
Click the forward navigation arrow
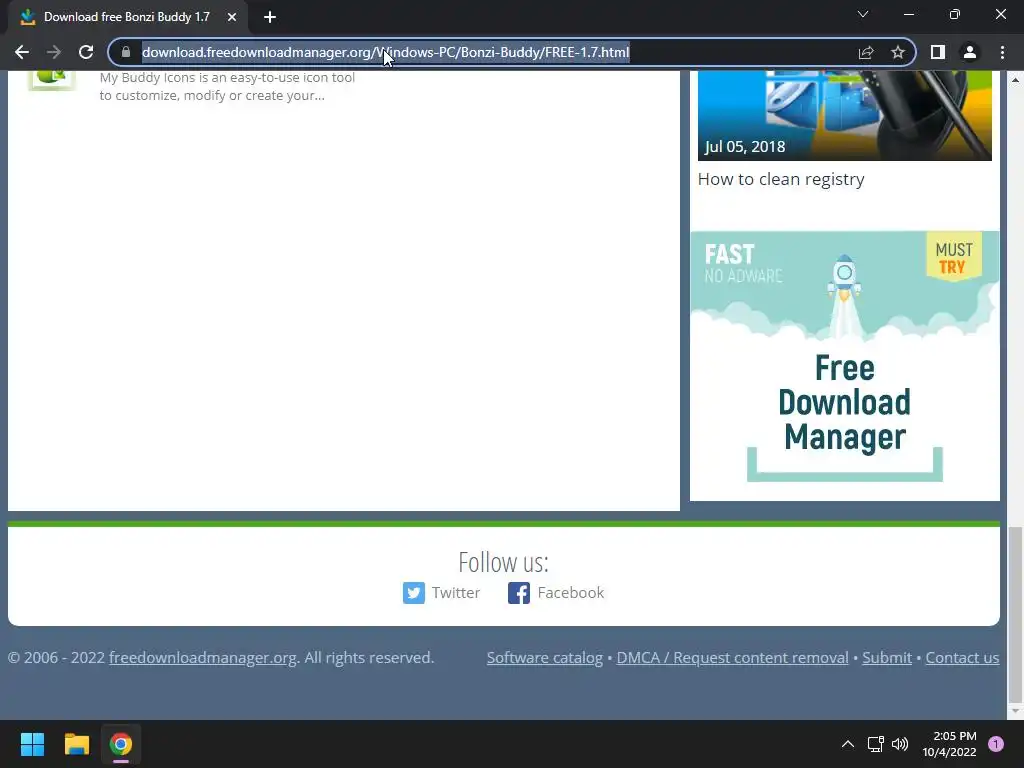(x=54, y=52)
